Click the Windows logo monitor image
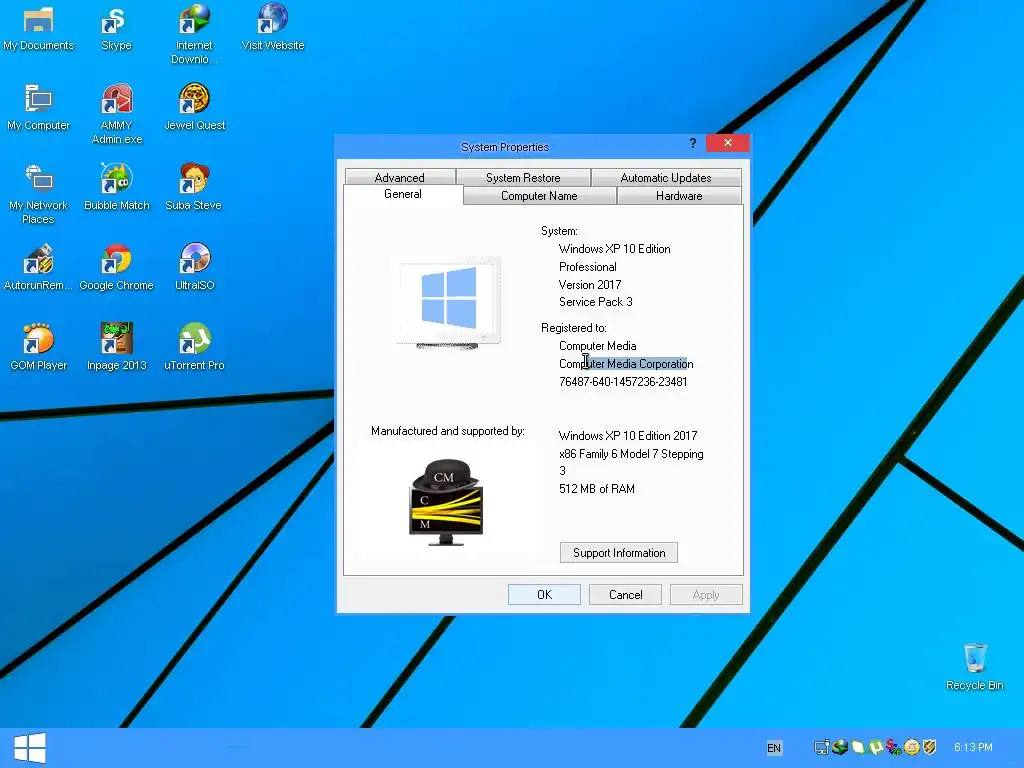The width and height of the screenshot is (1024, 768). pyautogui.click(x=449, y=302)
